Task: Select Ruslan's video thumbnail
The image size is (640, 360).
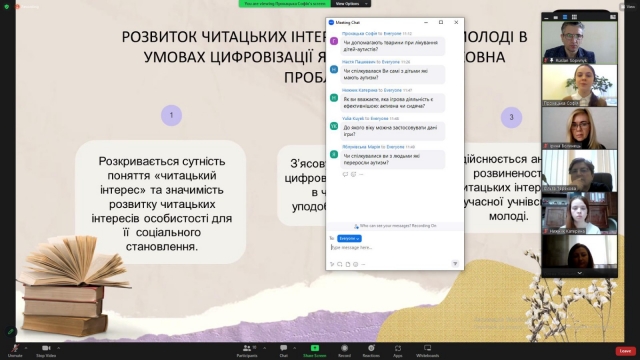Action: [x=580, y=42]
